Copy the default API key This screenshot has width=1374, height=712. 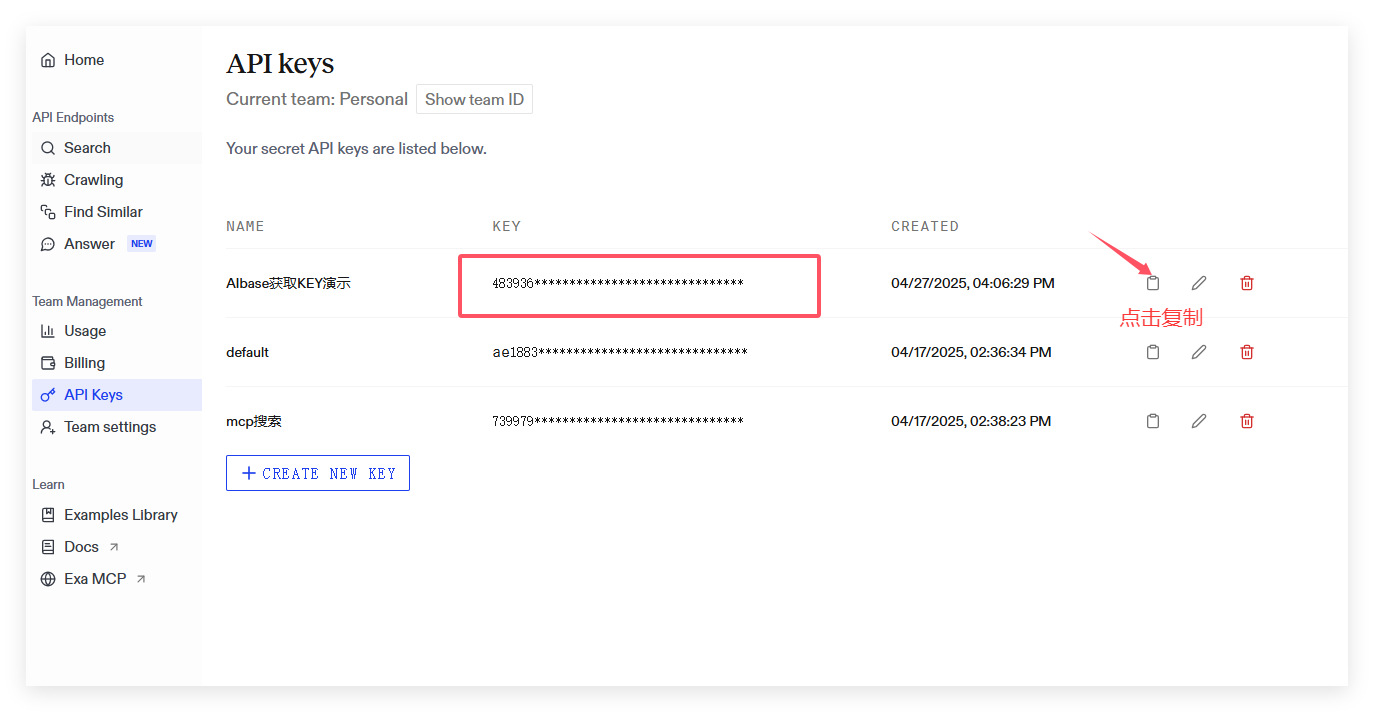1153,352
